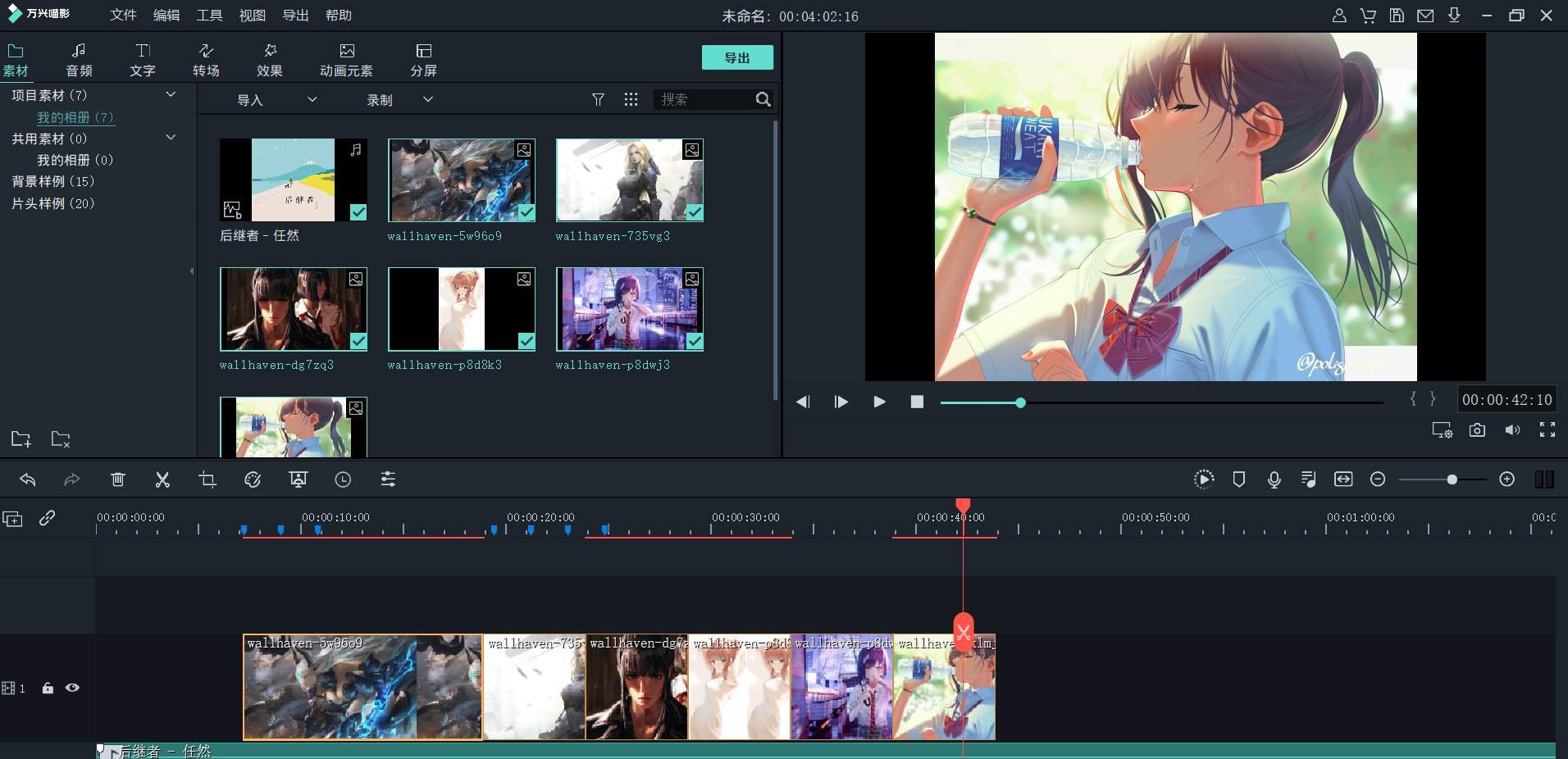
Task: Open the audio mixer icon
Action: click(x=1309, y=479)
